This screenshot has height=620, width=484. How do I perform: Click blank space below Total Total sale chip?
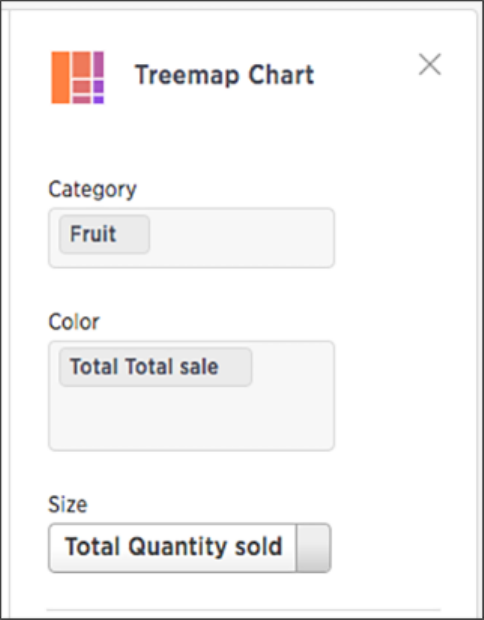(191, 418)
